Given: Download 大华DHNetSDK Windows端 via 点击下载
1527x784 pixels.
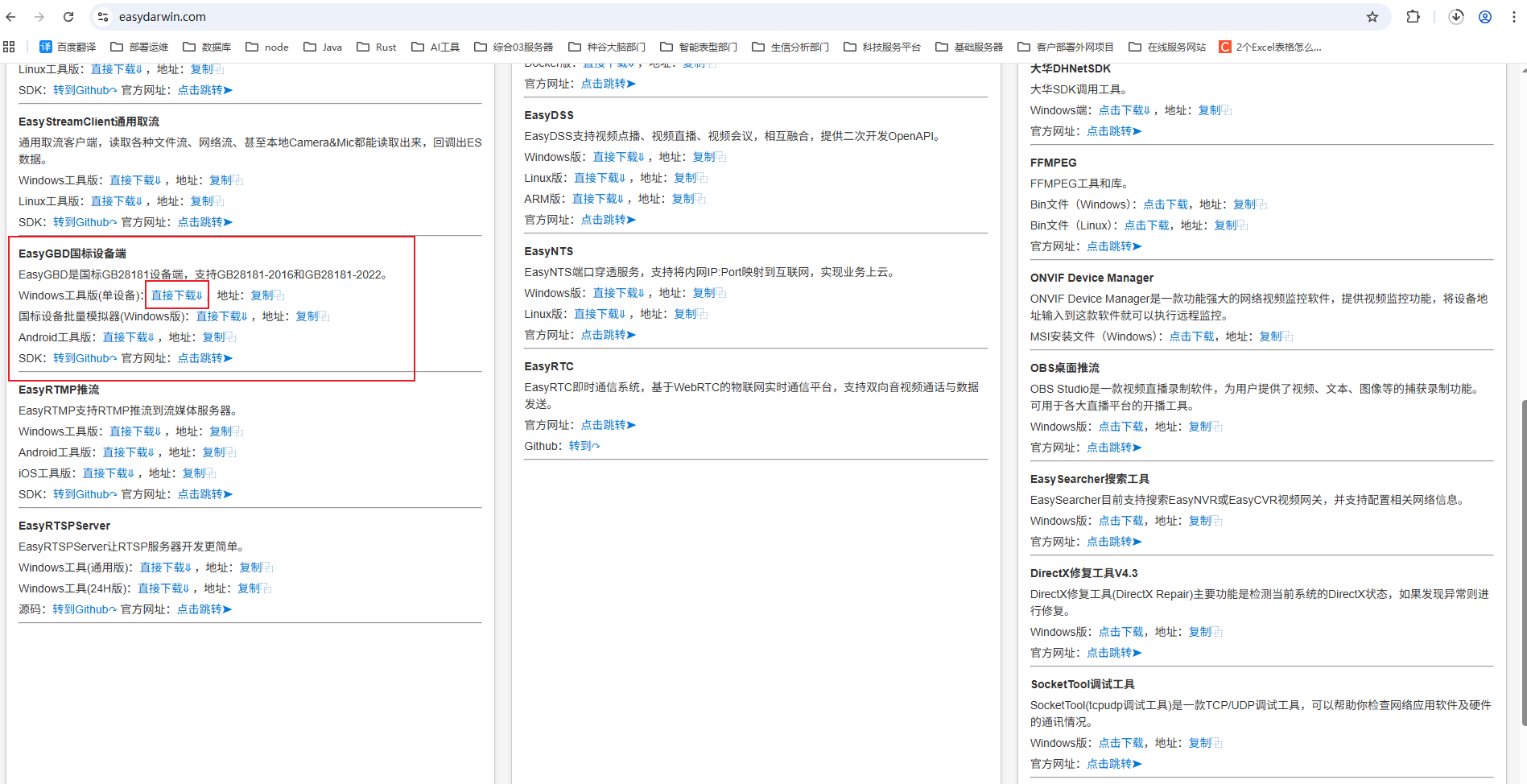Looking at the screenshot, I should tap(1125, 110).
